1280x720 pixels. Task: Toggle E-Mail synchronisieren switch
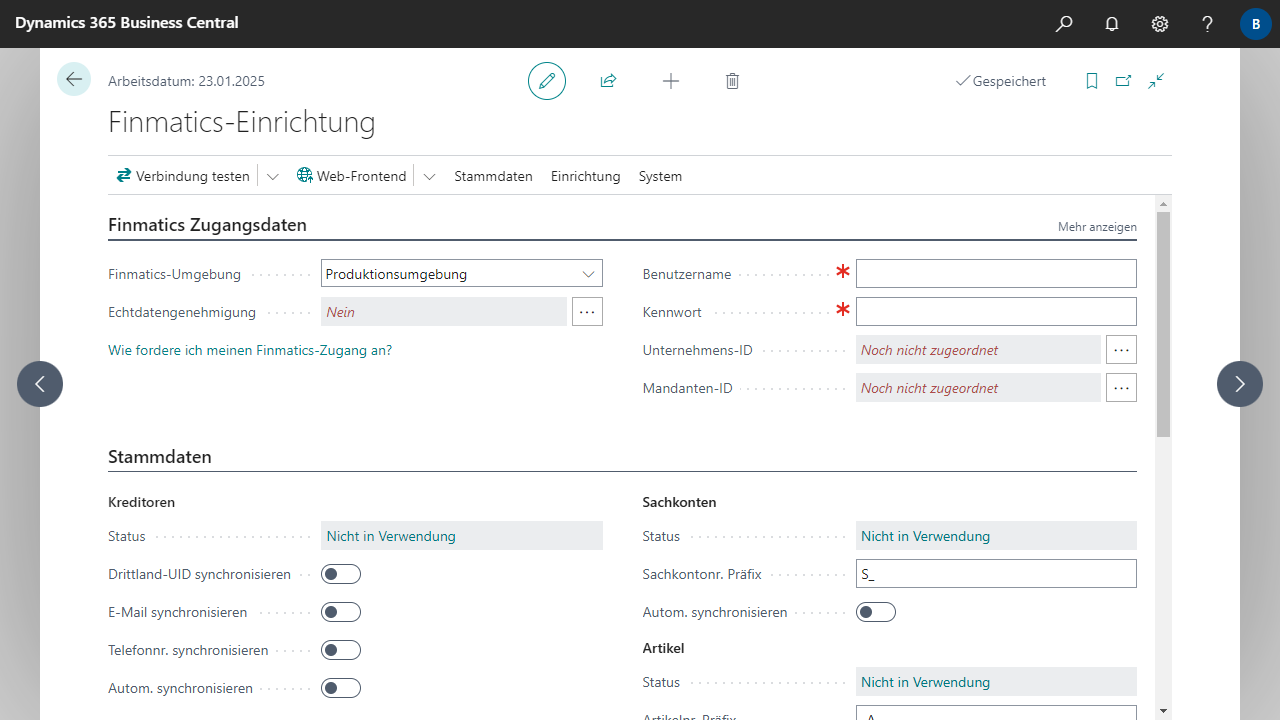(341, 612)
